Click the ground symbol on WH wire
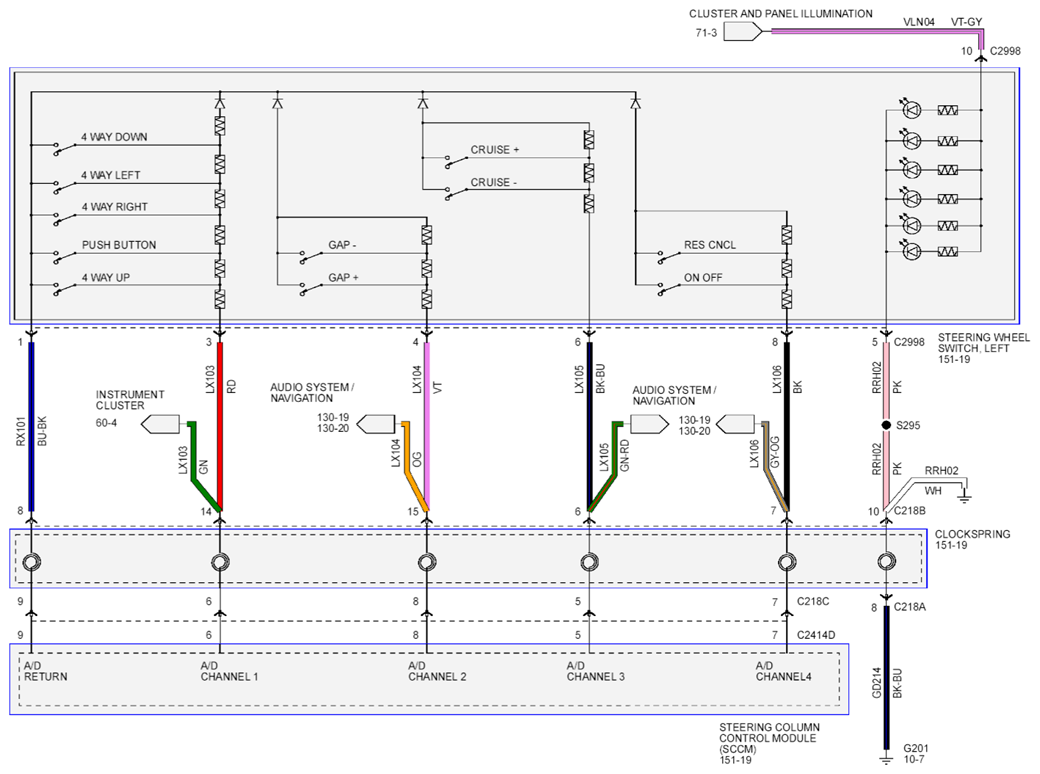The height and width of the screenshot is (774, 1040). point(965,496)
